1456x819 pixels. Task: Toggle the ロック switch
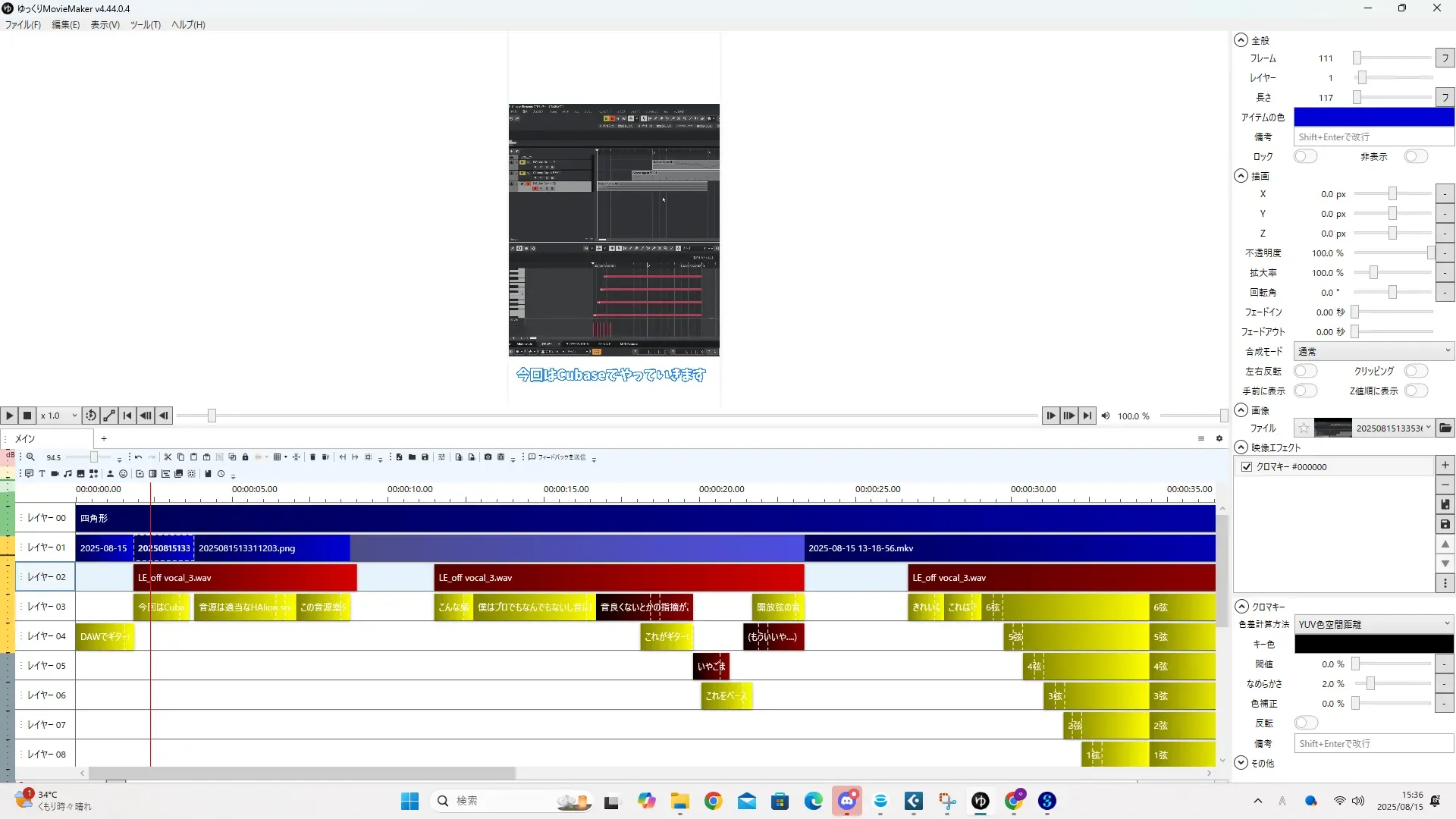point(1305,156)
